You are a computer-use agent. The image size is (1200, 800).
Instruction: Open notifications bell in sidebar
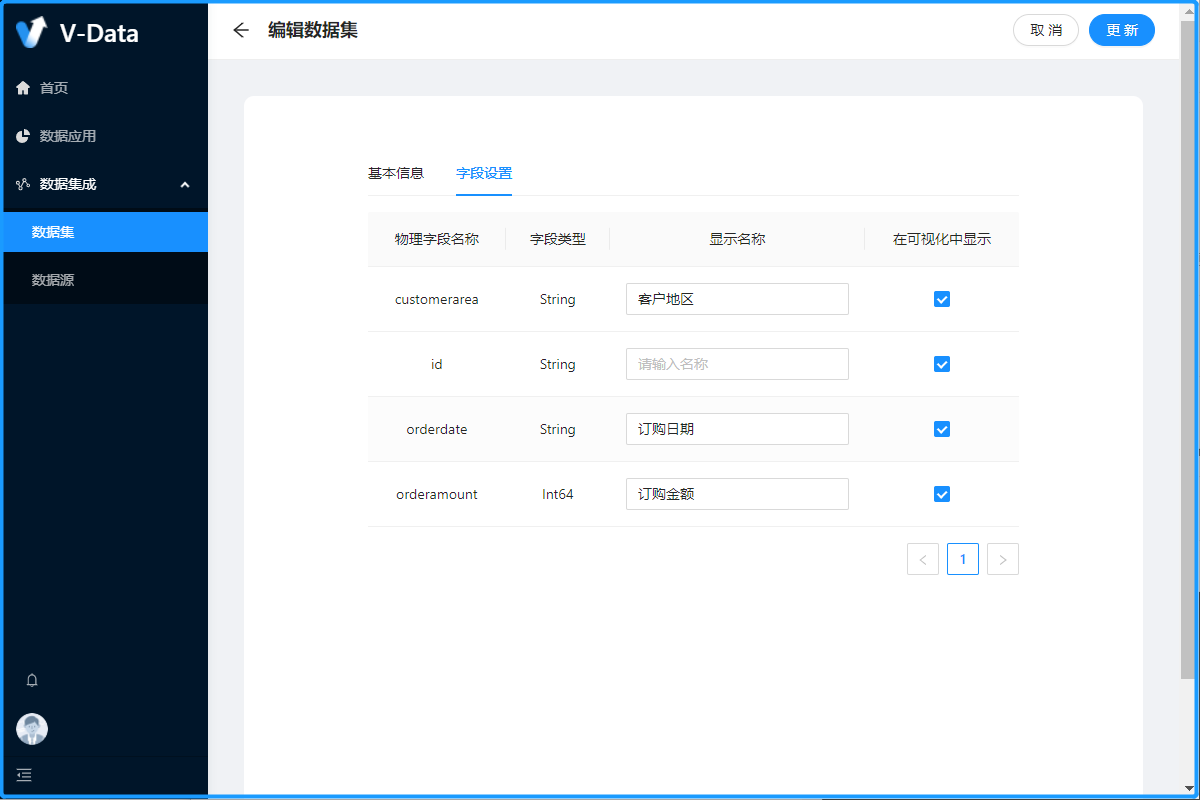click(32, 680)
